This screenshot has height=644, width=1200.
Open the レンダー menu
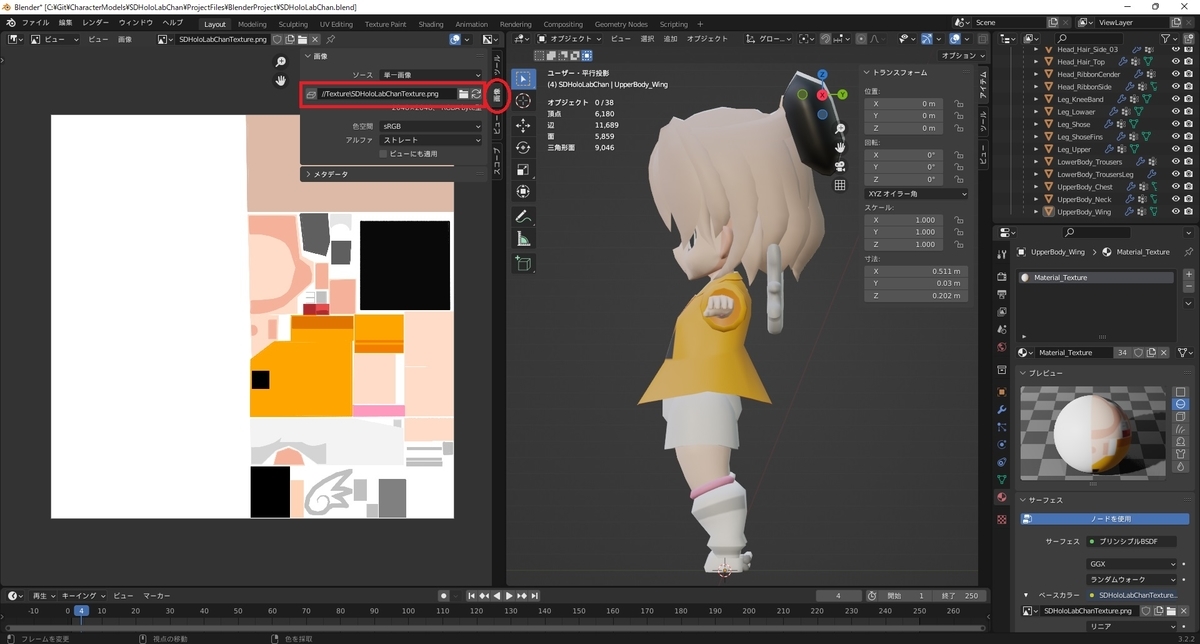(96, 22)
